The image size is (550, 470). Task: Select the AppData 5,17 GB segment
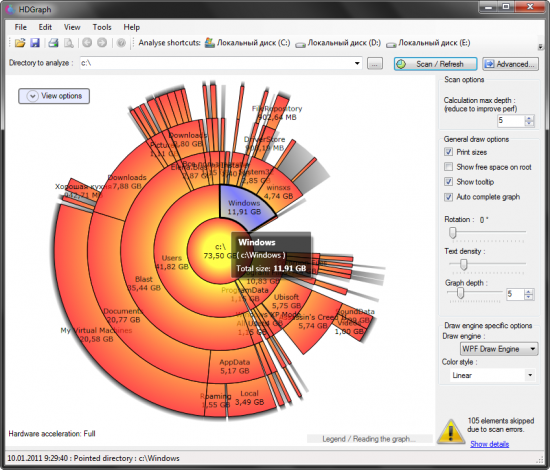pyautogui.click(x=235, y=366)
